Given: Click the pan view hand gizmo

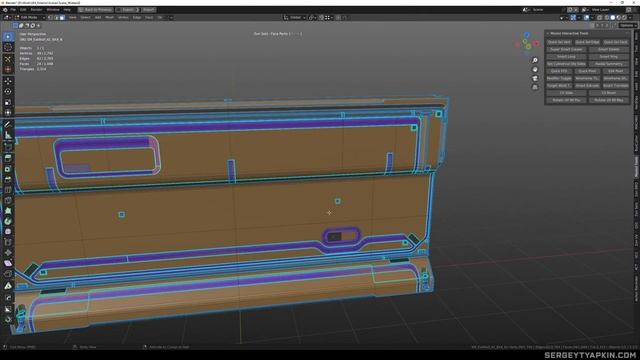Looking at the screenshot, I should click(535, 69).
